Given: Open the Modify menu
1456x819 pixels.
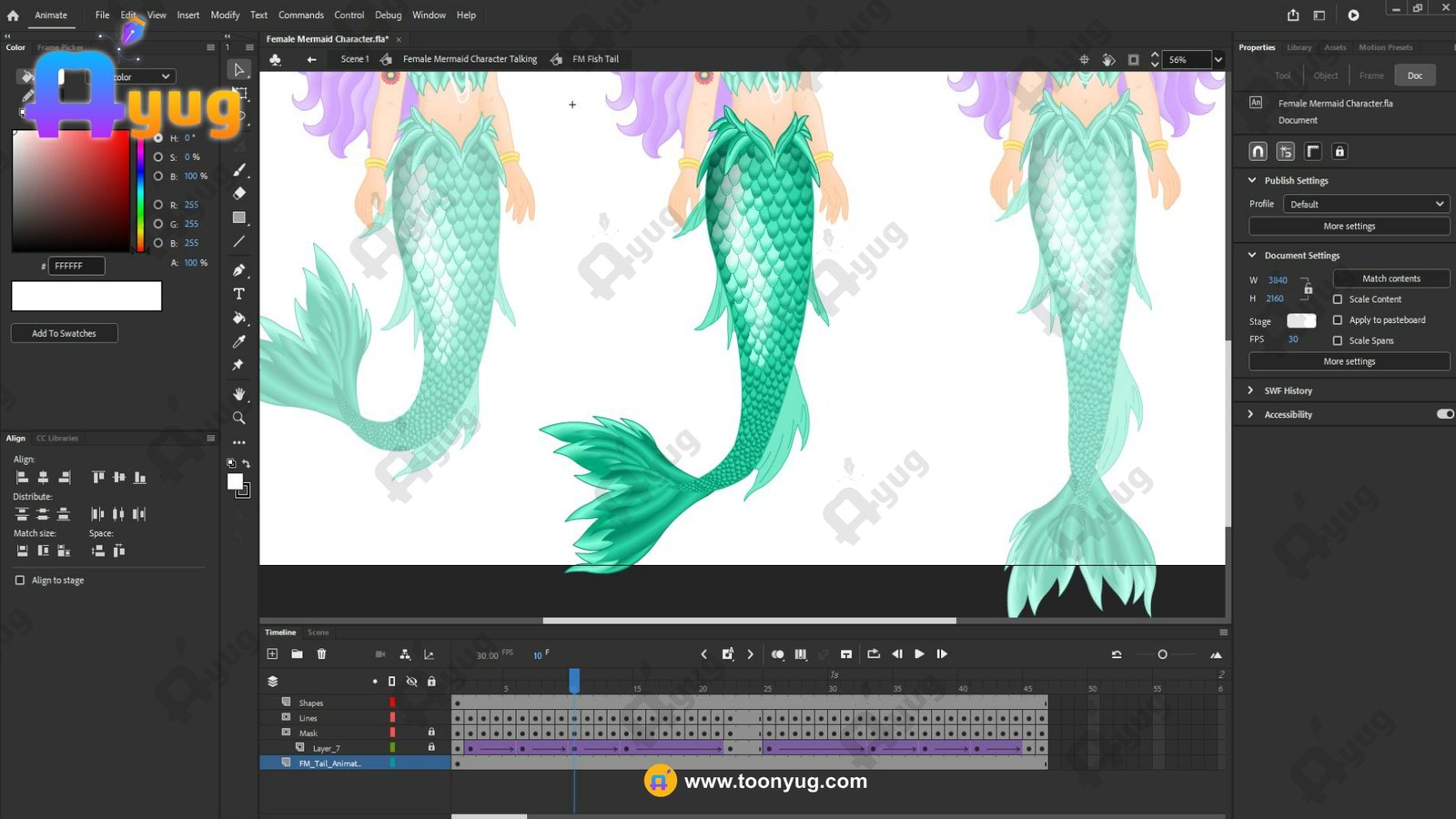Looking at the screenshot, I should (x=225, y=15).
